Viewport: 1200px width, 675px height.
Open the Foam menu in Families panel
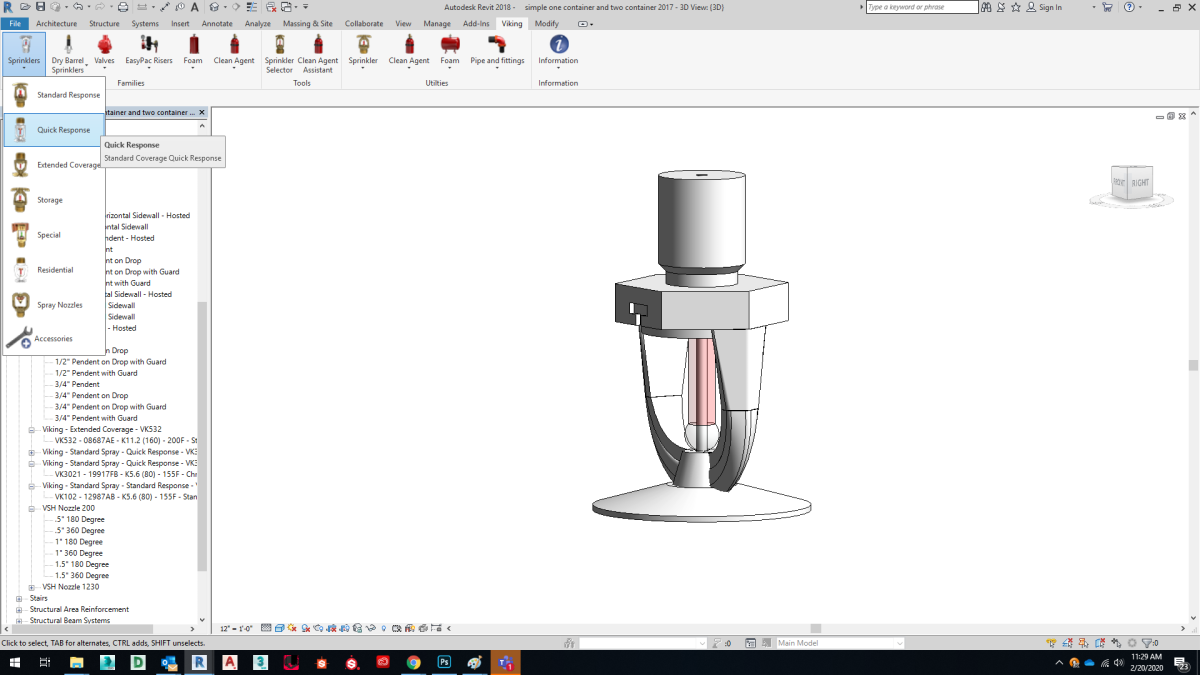click(193, 54)
